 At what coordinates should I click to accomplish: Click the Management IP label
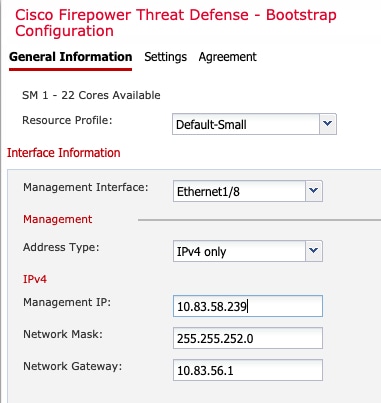[67, 302]
